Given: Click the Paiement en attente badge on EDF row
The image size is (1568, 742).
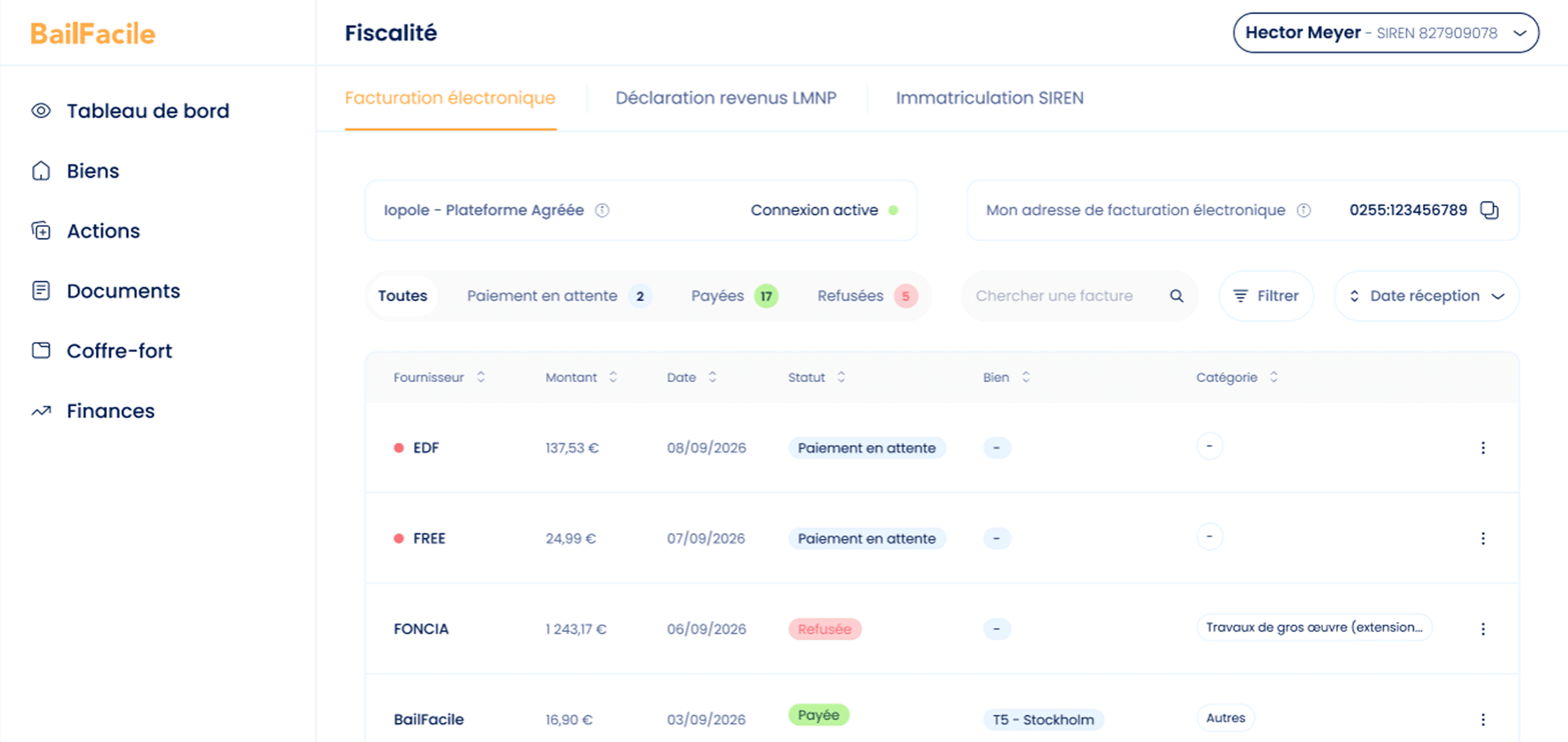Looking at the screenshot, I should [x=867, y=448].
